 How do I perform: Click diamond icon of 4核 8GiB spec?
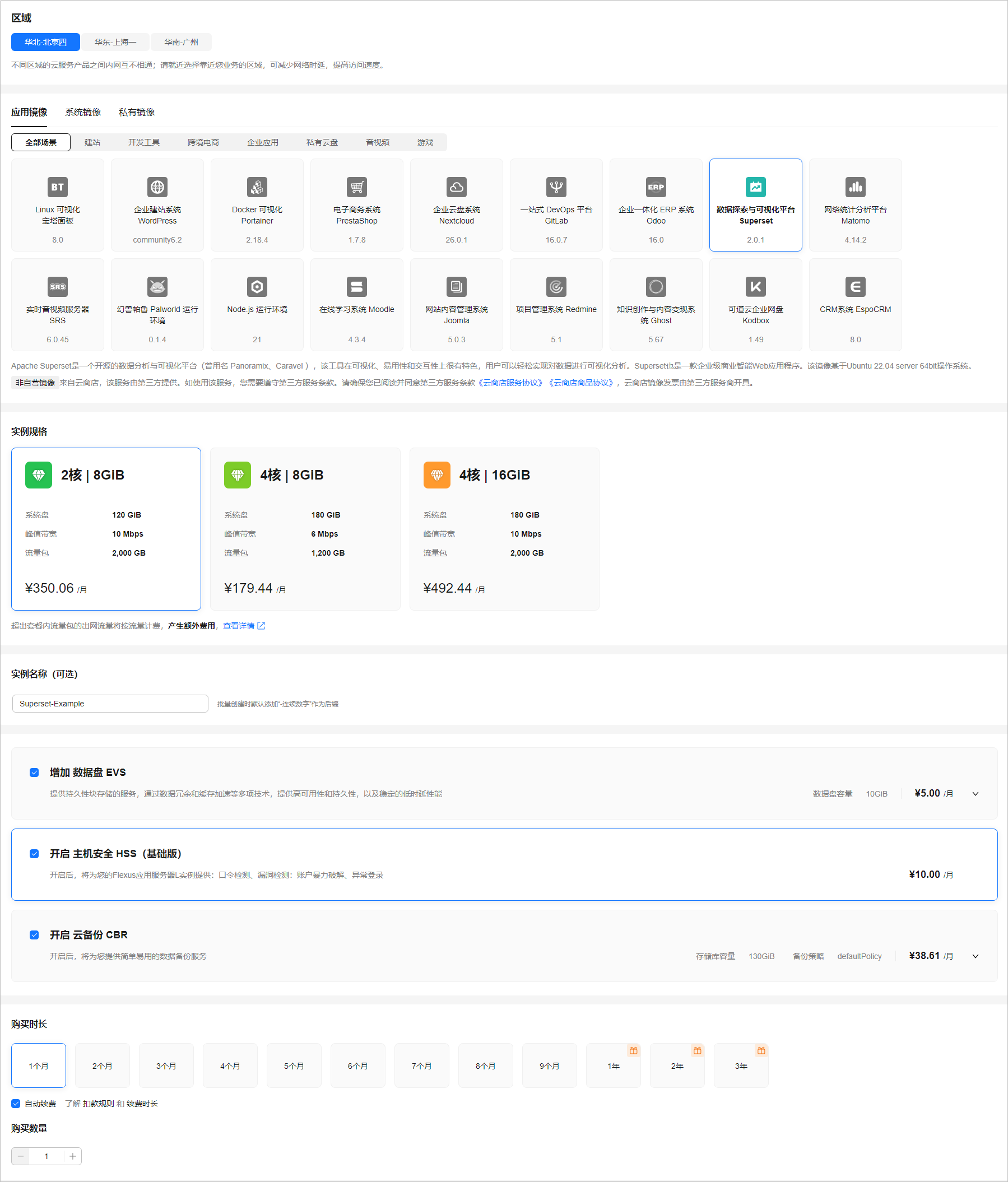coord(238,475)
